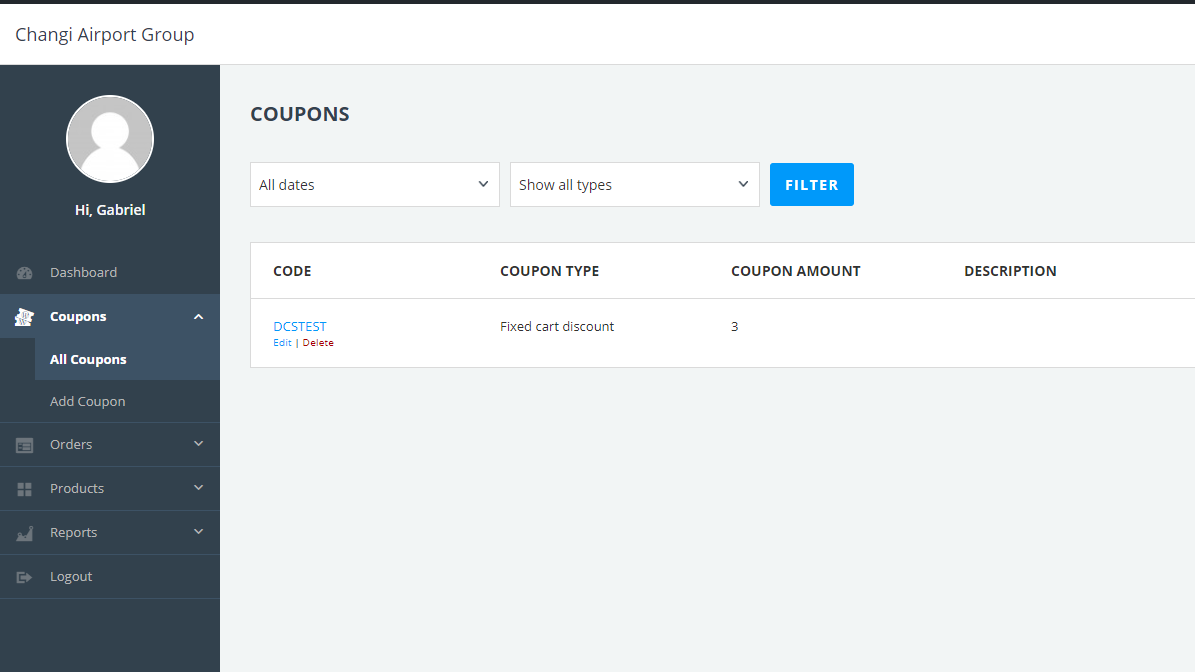
Task: Click the Coupons ticket icon in sidebar
Action: click(x=24, y=317)
